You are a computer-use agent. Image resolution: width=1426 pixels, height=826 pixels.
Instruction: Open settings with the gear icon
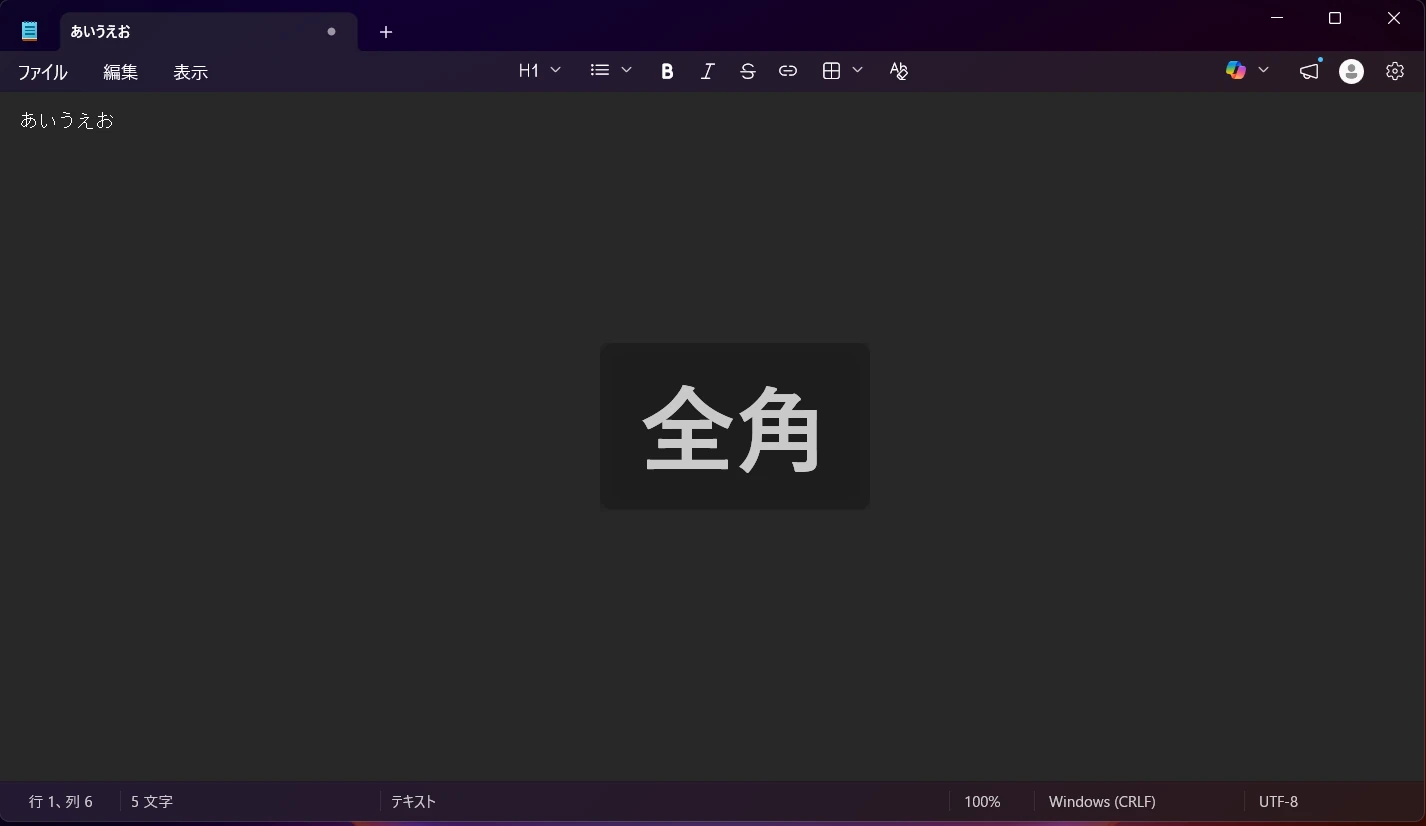point(1395,71)
